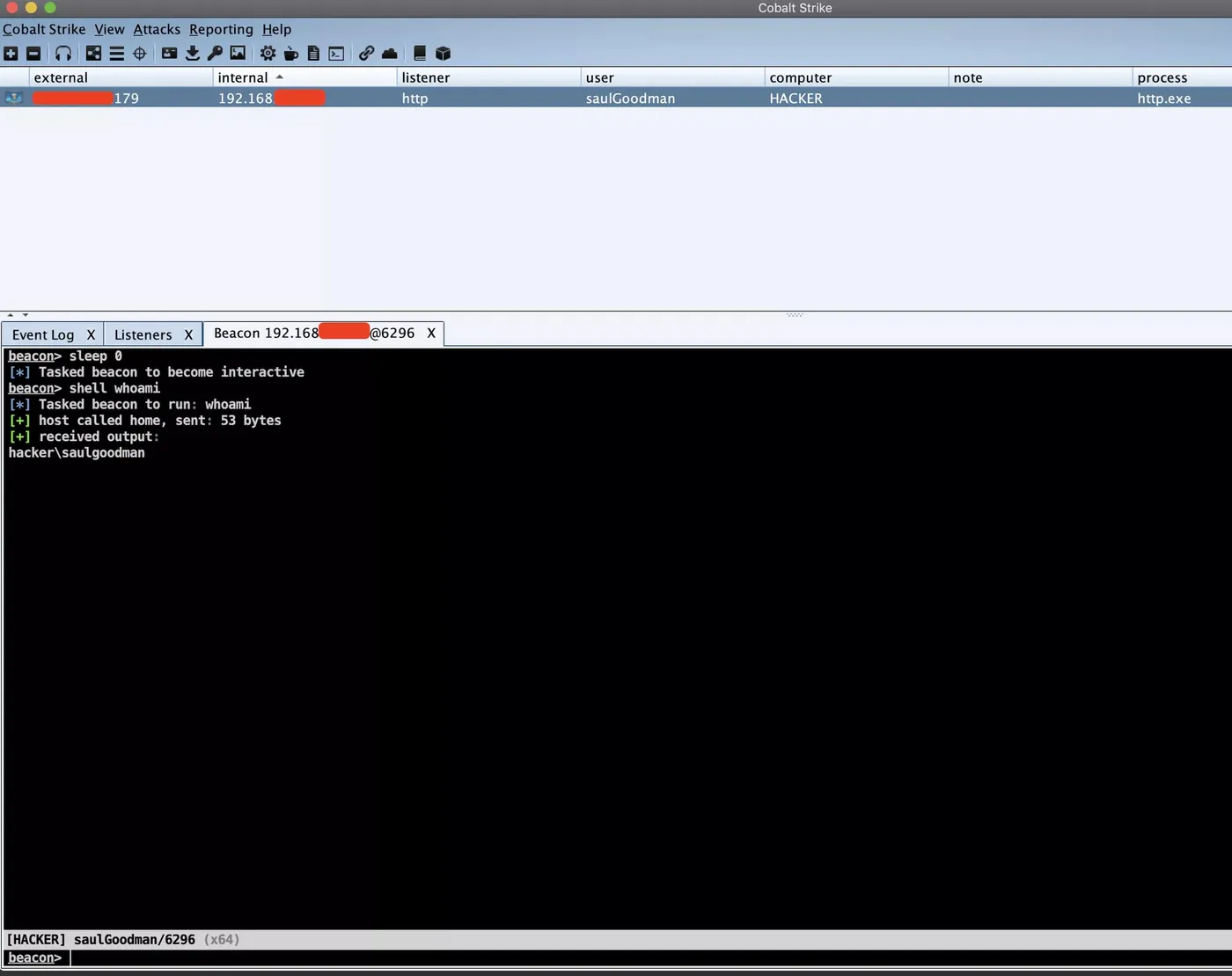The width and height of the screenshot is (1232, 976).
Task: Click the beacon session computer icon in row
Action: (x=14, y=98)
